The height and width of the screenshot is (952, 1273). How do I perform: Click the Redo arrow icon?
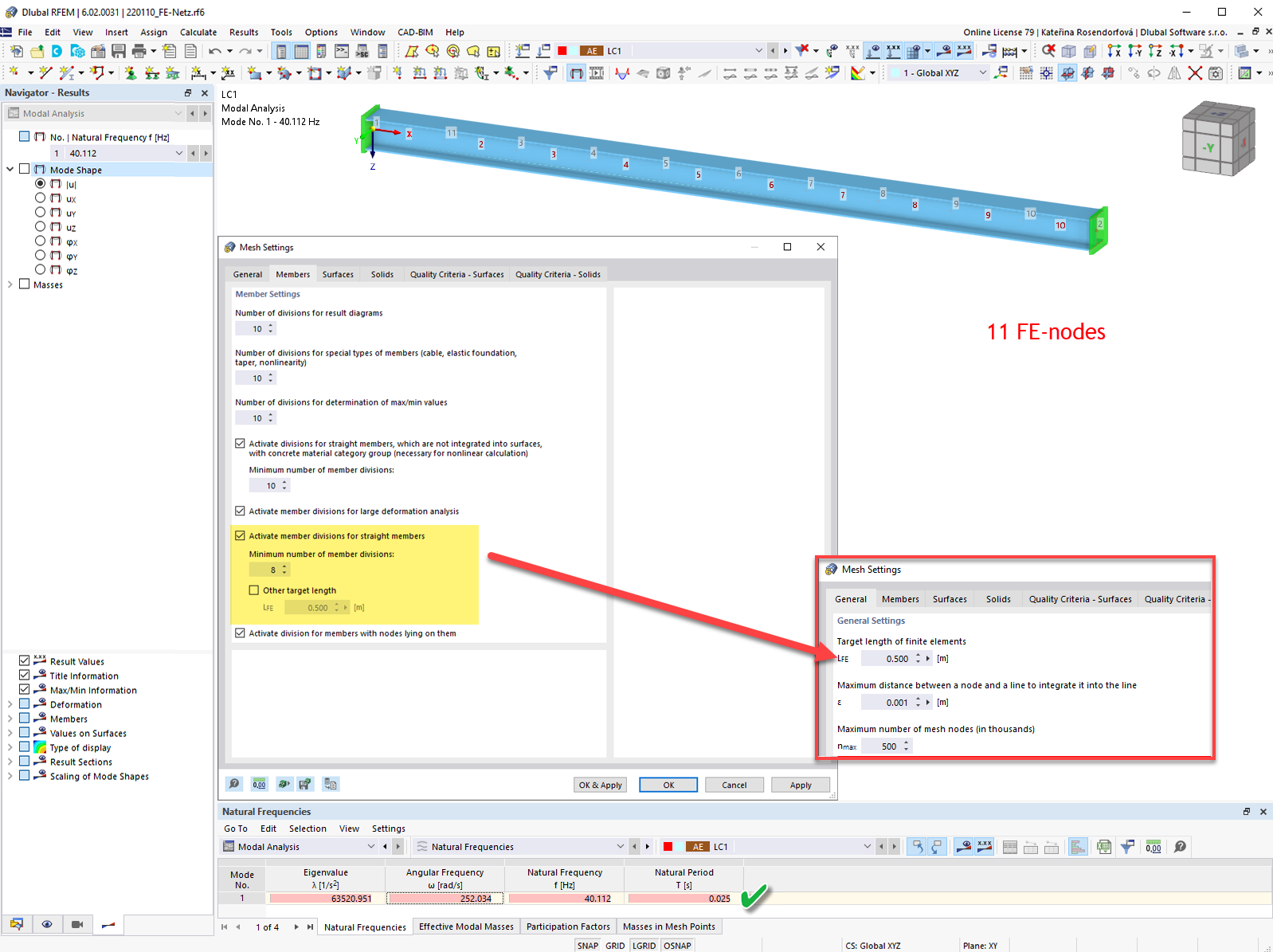[245, 51]
